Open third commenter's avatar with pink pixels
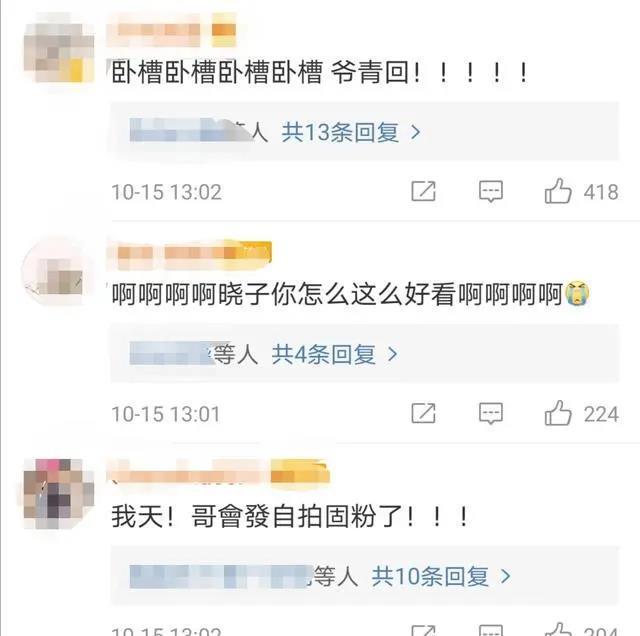Image resolution: width=640 pixels, height=636 pixels. [58, 494]
